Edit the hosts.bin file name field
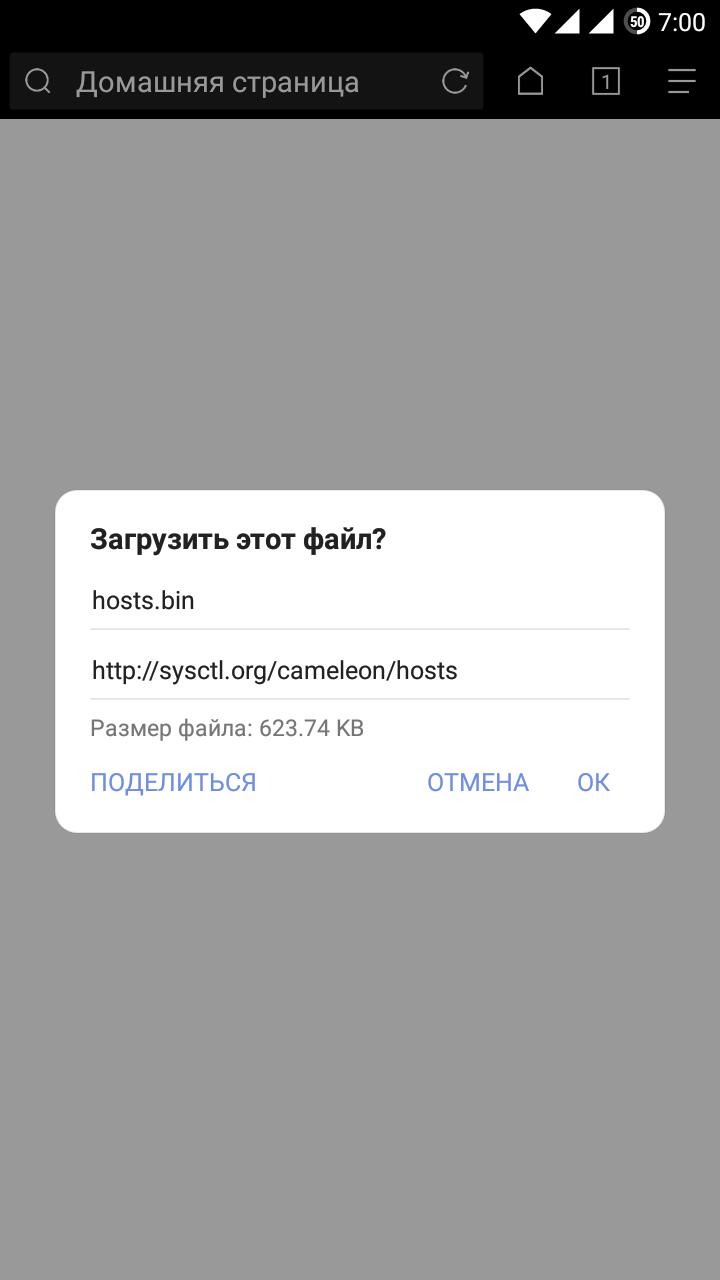 360,601
